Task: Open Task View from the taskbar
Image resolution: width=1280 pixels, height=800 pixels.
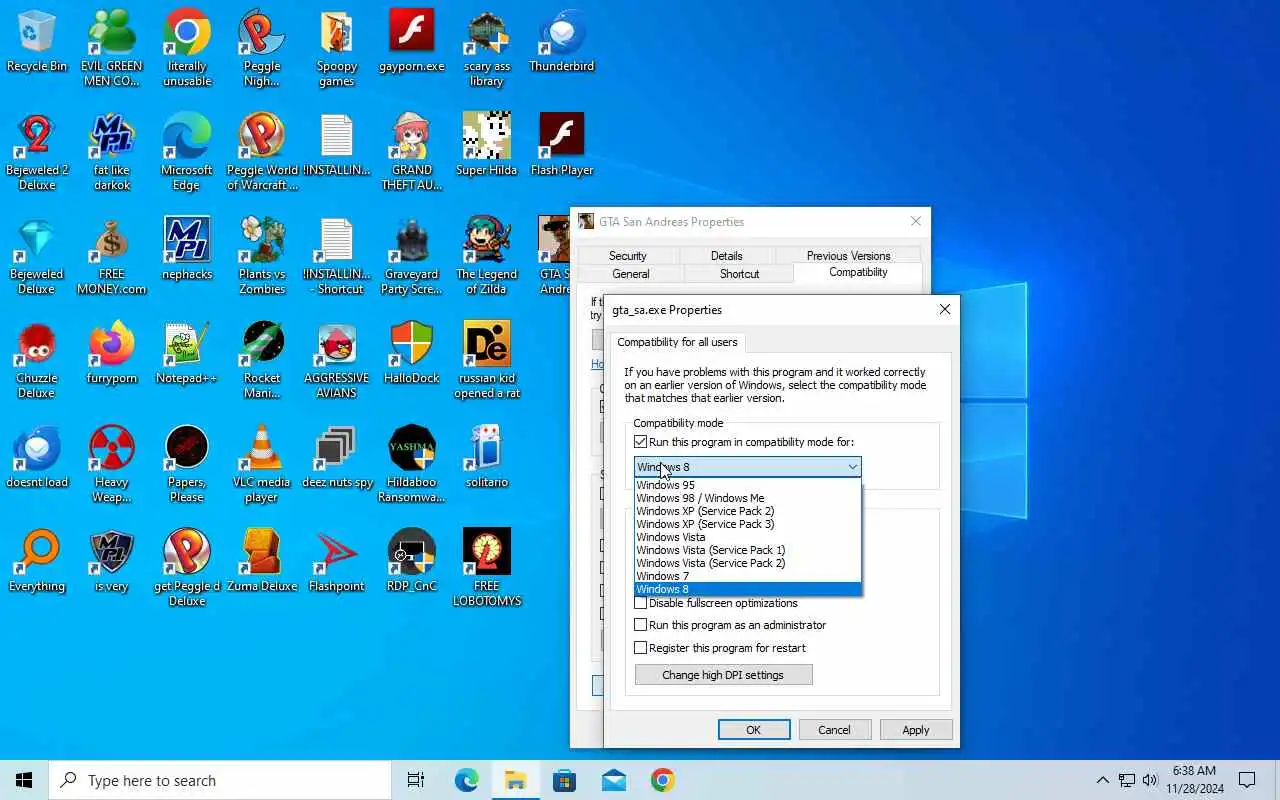Action: (416, 780)
